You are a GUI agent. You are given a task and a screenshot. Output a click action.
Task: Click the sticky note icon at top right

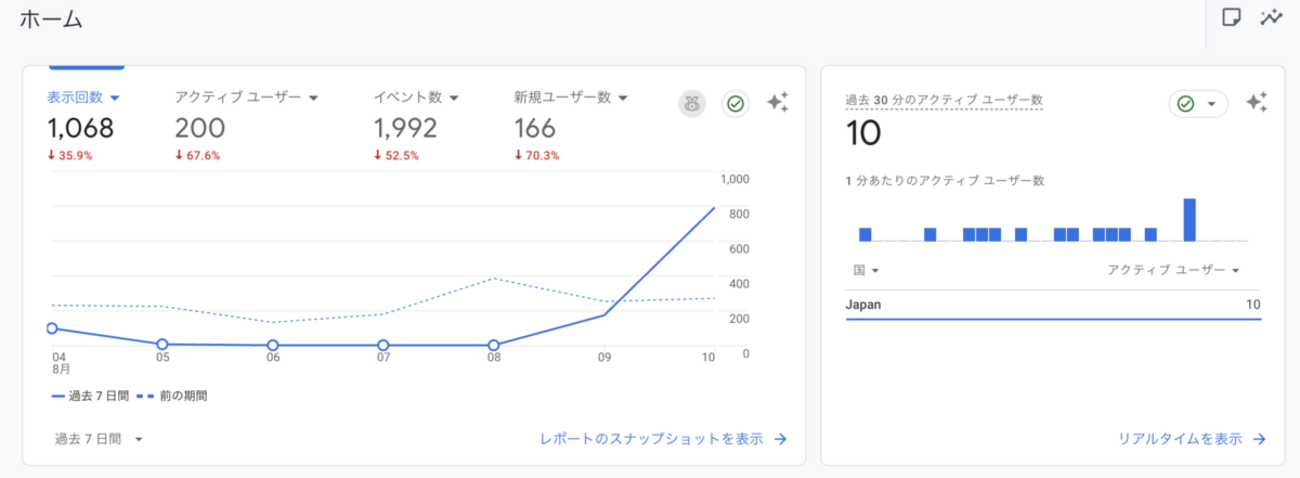1233,17
